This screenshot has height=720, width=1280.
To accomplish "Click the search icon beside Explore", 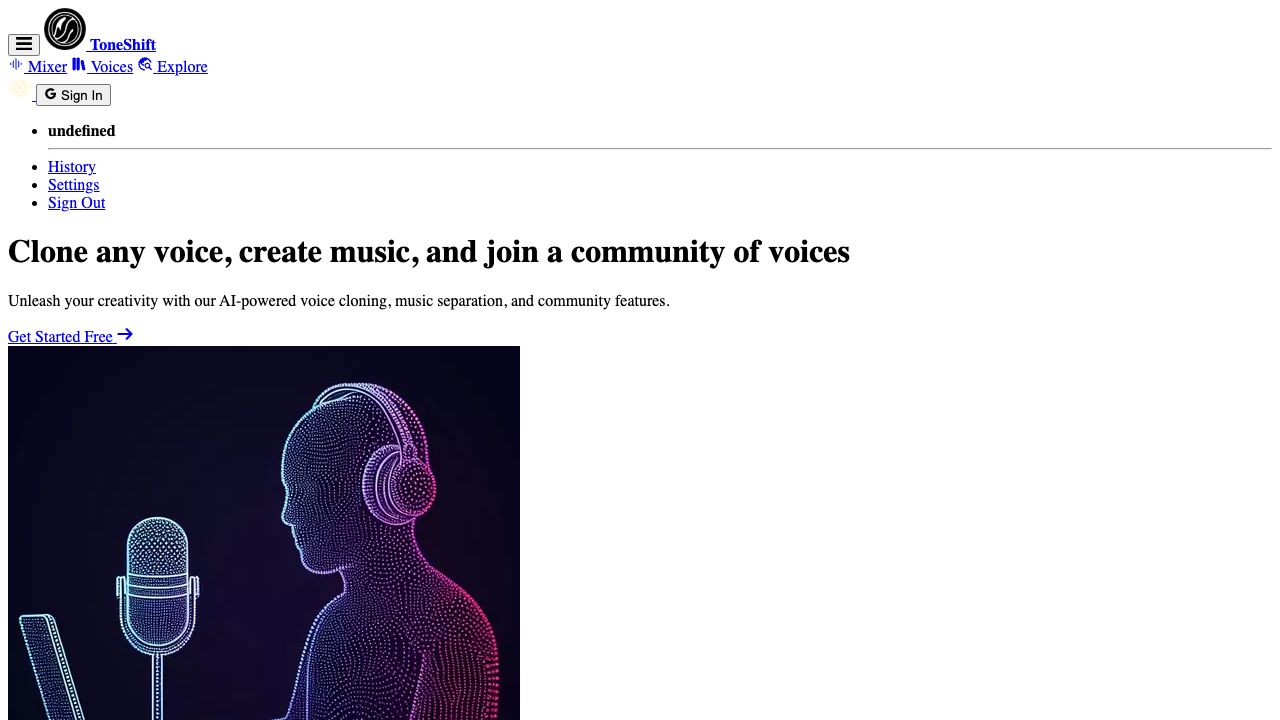I will (x=145, y=65).
